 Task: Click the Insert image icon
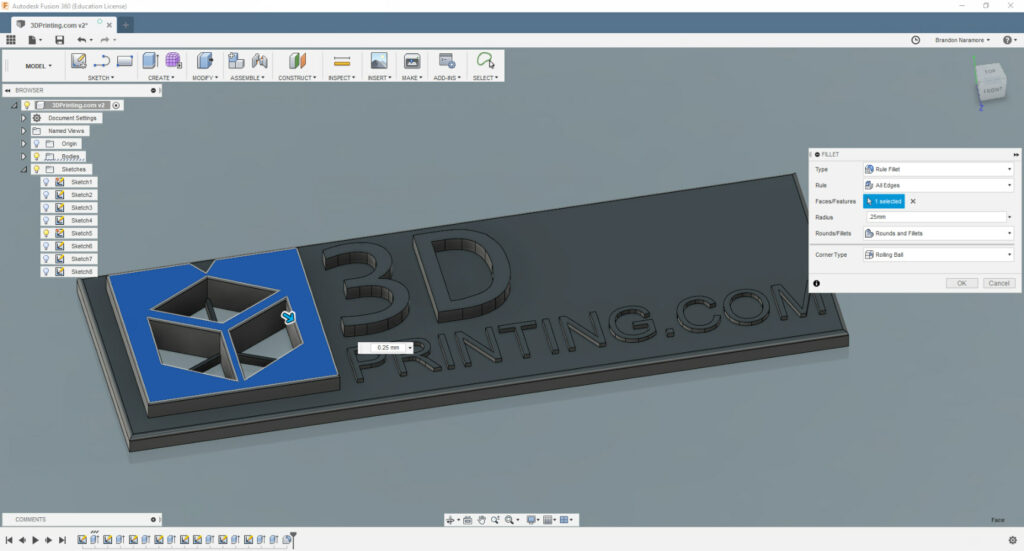[379, 61]
